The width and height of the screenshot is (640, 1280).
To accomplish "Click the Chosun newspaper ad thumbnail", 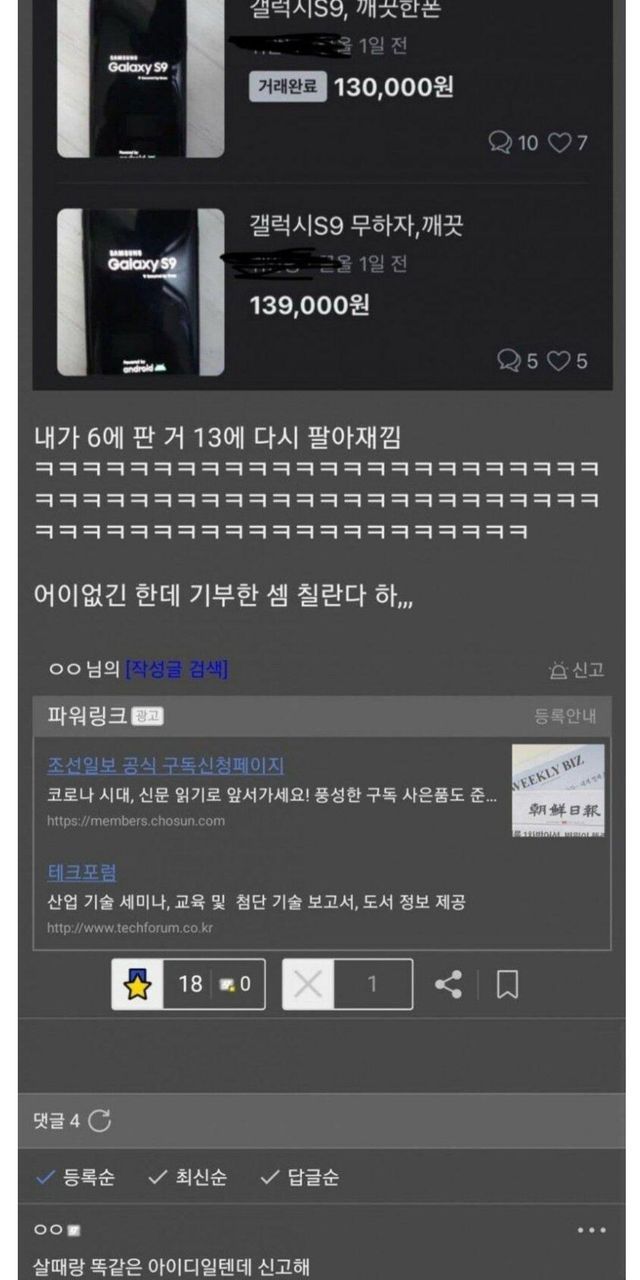I will 558,790.
